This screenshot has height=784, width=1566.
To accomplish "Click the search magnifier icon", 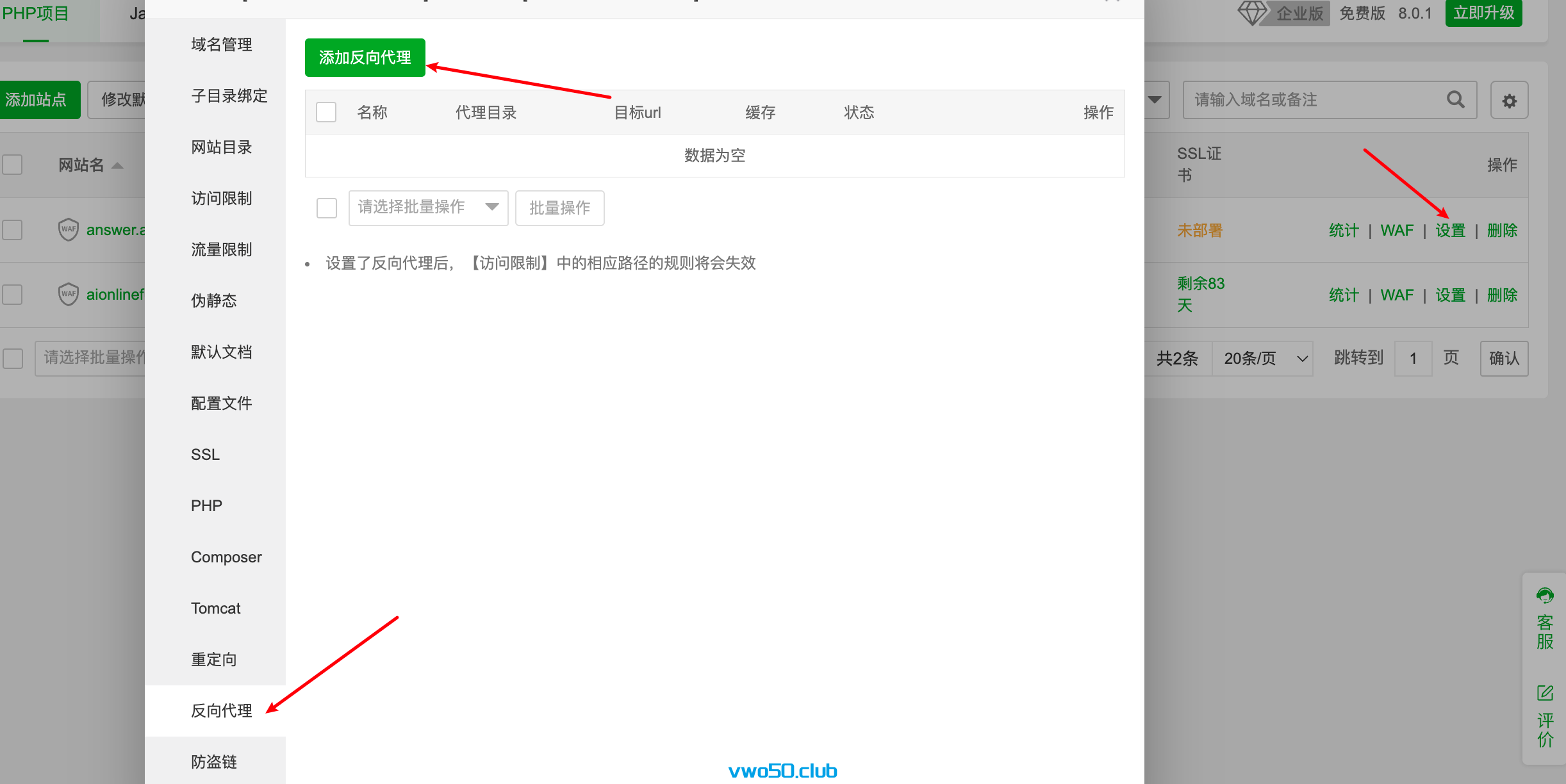I will (x=1455, y=99).
